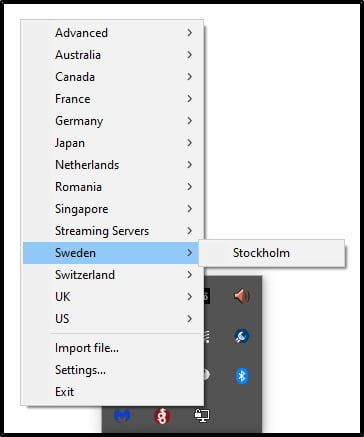
Task: Expand the Australia submenu arrow
Action: 190,55
